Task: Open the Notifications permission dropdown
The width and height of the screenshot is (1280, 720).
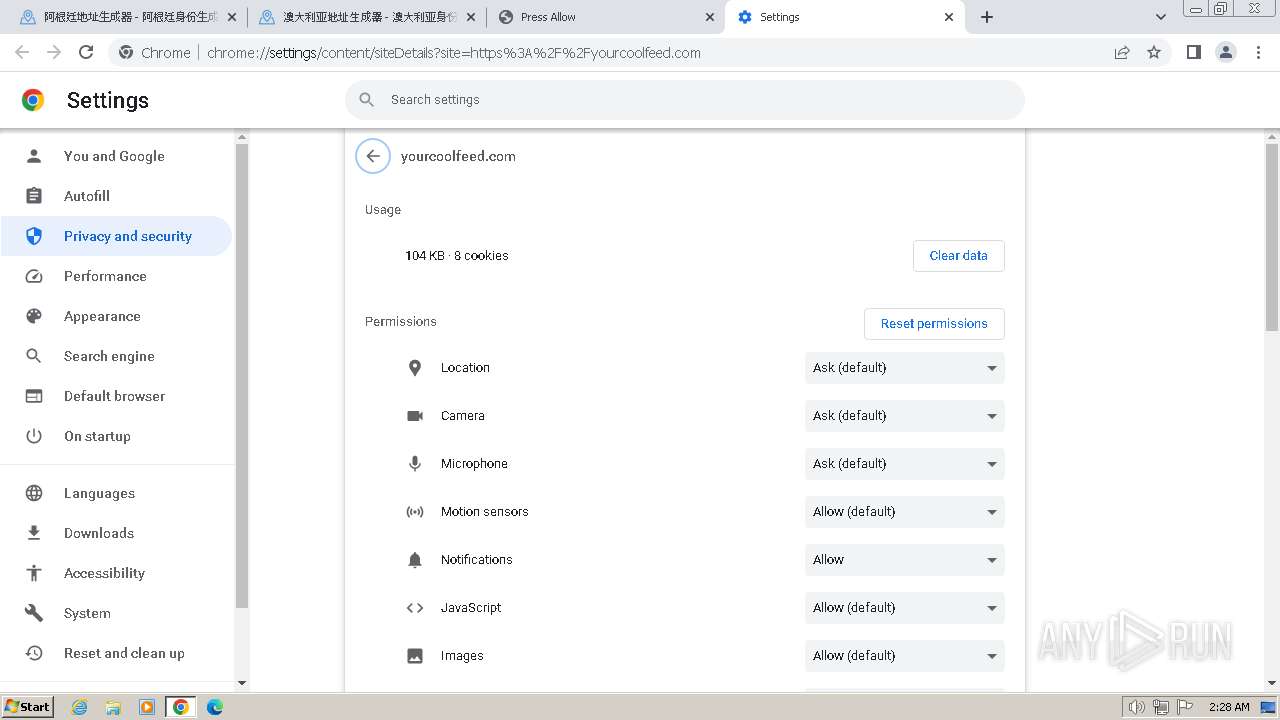Action: pos(905,560)
